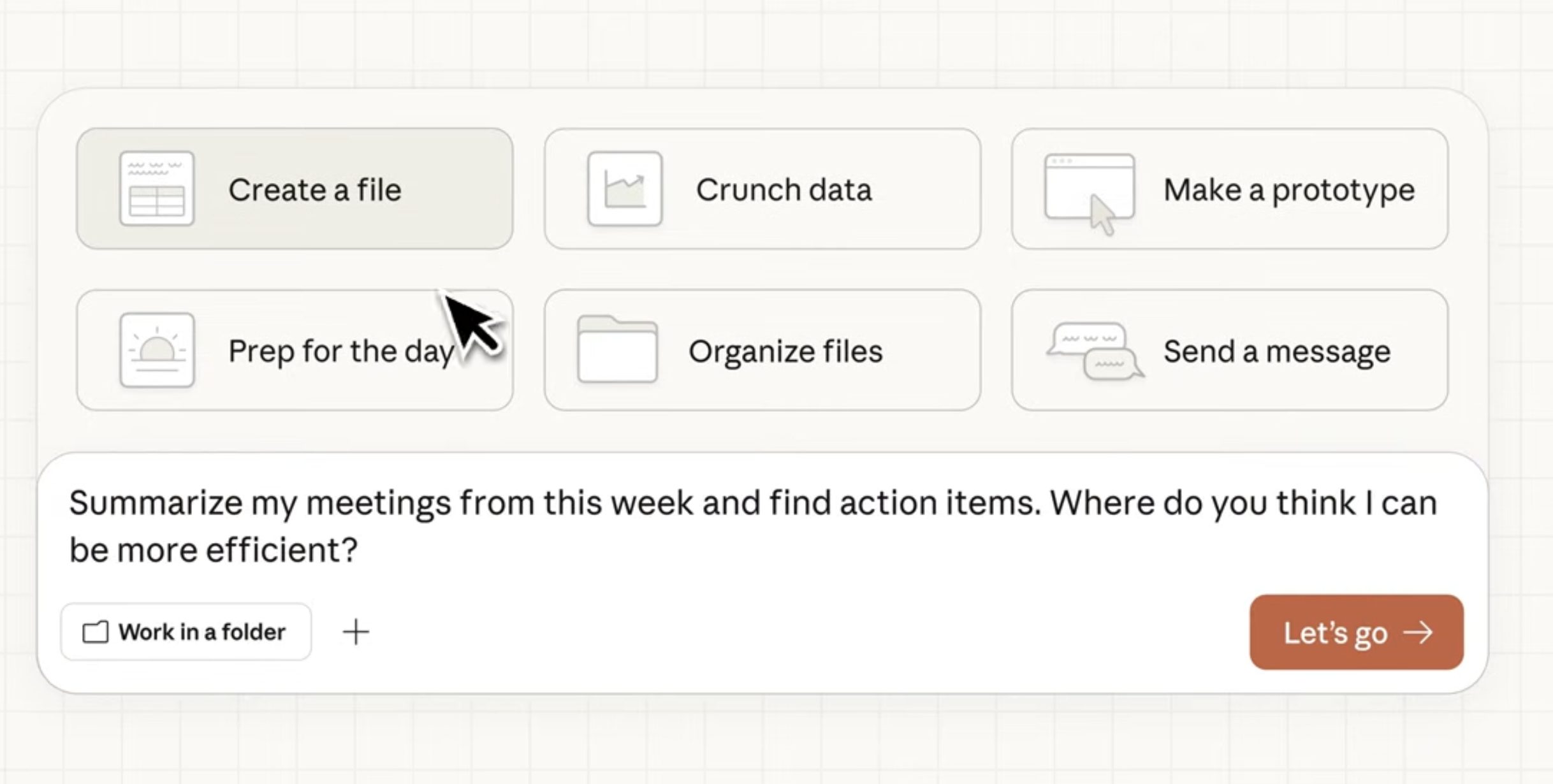Click the browser window icon for Make a prototype
This screenshot has width=1553, height=784.
(1090, 189)
